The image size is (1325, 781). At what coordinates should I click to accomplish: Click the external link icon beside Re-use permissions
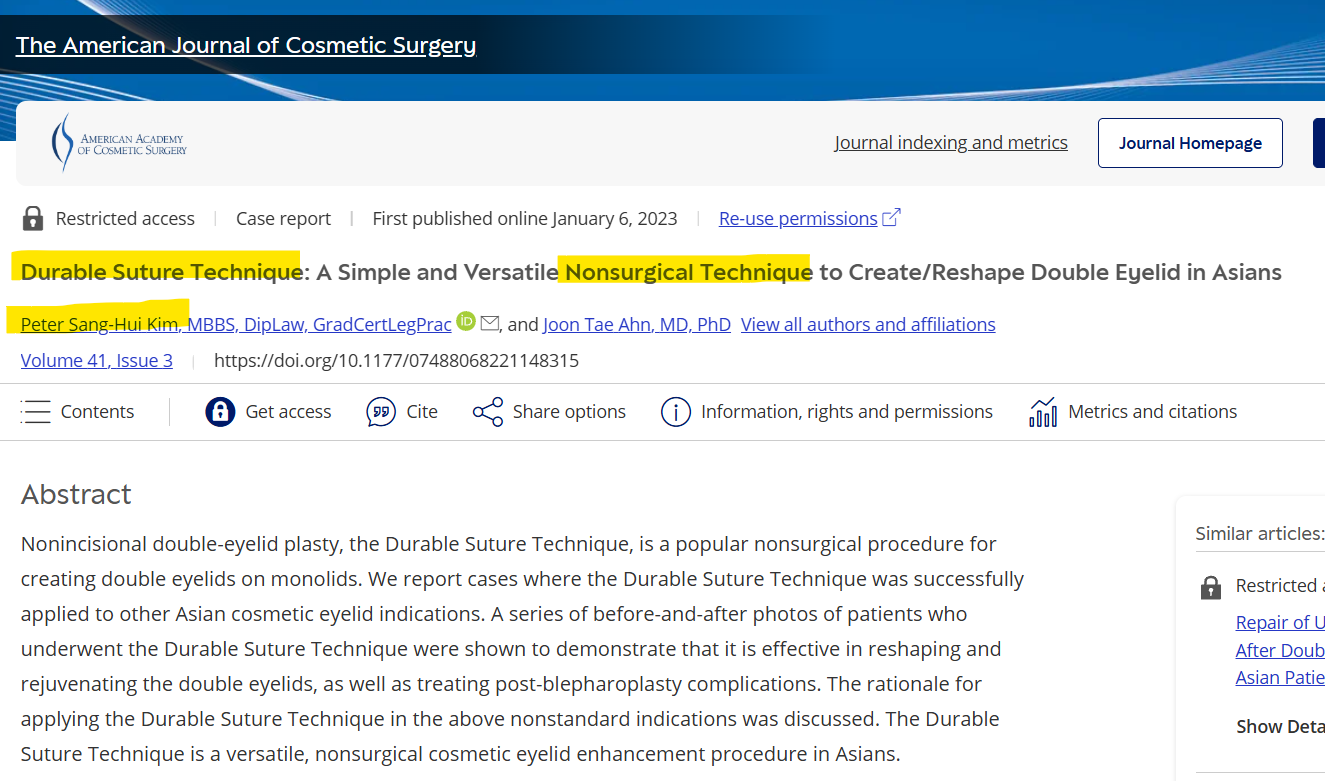tap(891, 217)
